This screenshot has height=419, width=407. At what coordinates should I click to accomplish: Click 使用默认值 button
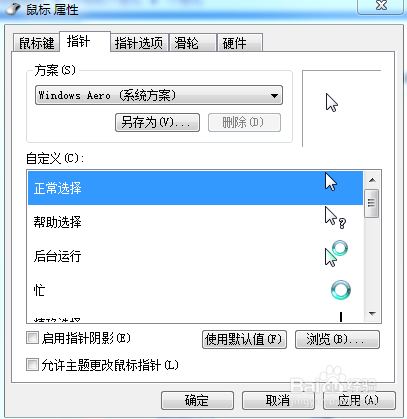coord(244,340)
